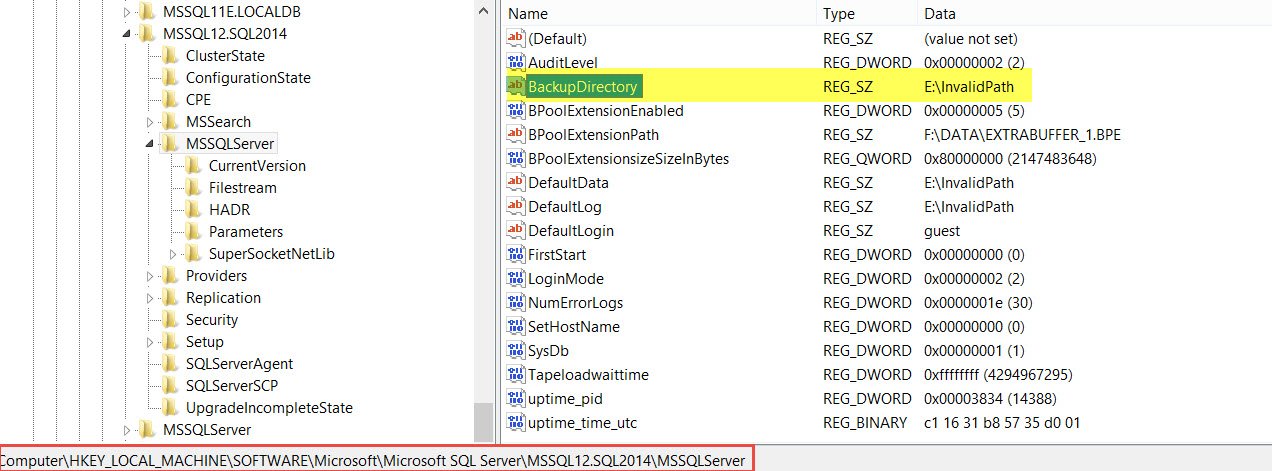Collapse the MSSQL12.SQL2014 tree node
The image size is (1272, 471).
point(127,34)
